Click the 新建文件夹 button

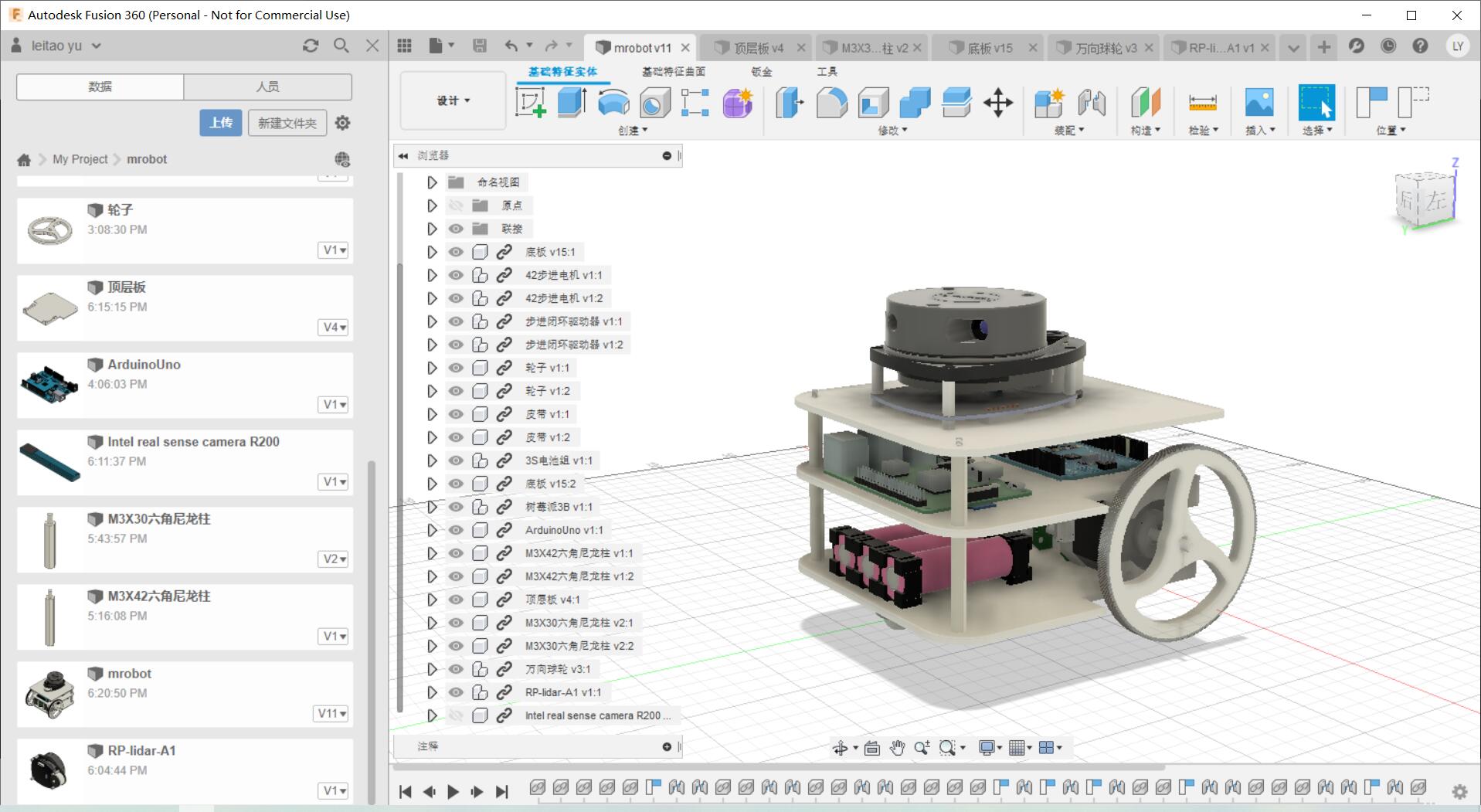[x=287, y=122]
